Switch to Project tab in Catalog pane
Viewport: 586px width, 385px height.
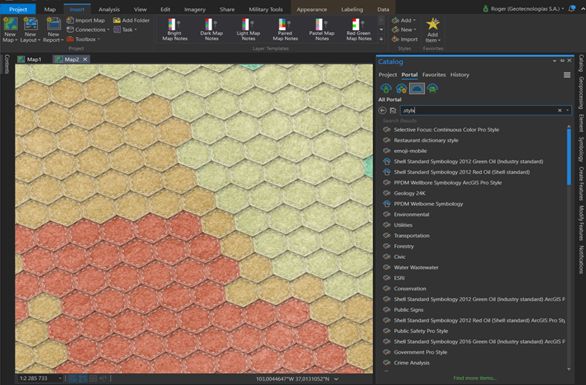[388, 75]
